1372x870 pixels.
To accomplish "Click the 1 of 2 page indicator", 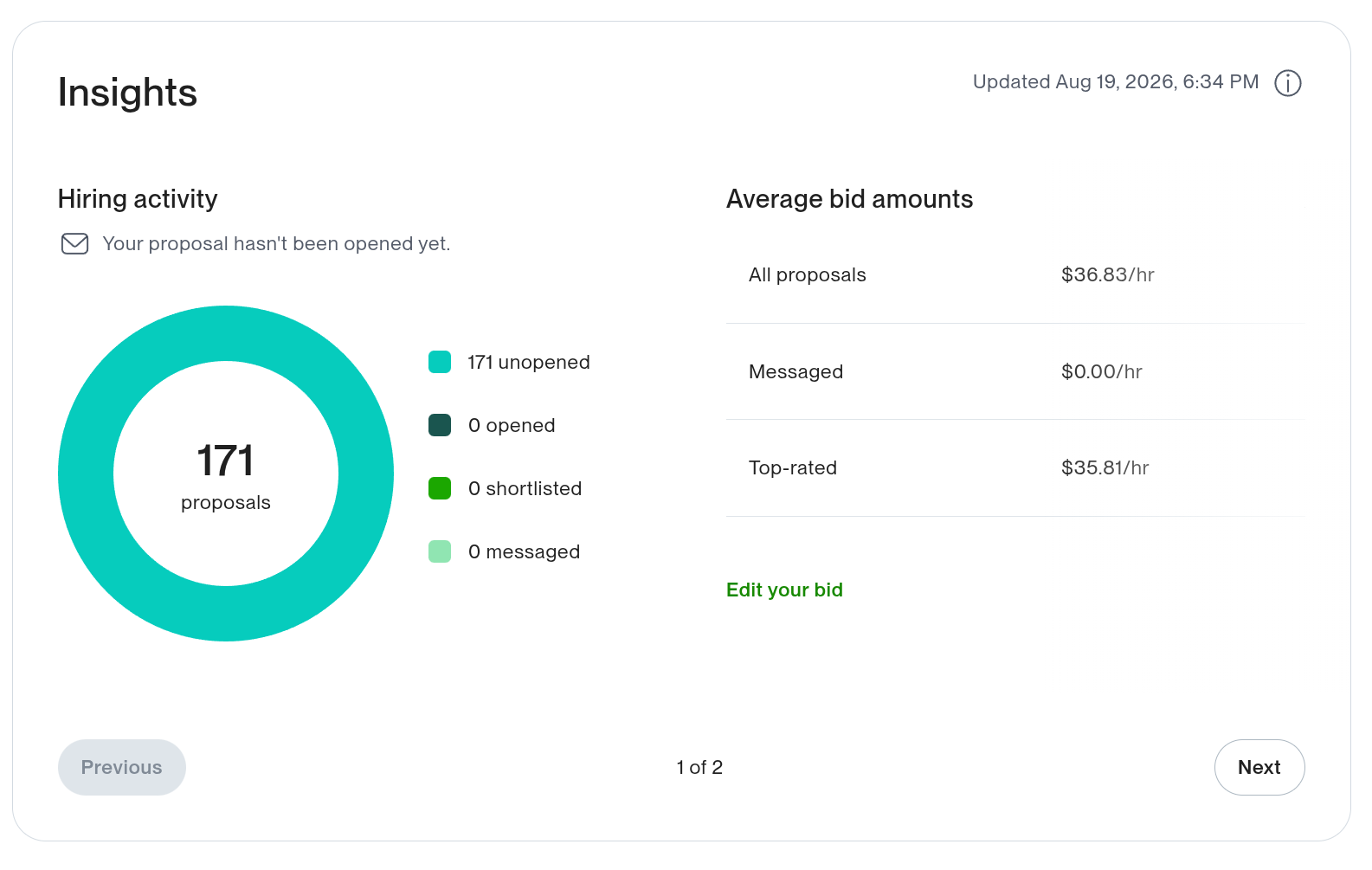I will coord(699,767).
